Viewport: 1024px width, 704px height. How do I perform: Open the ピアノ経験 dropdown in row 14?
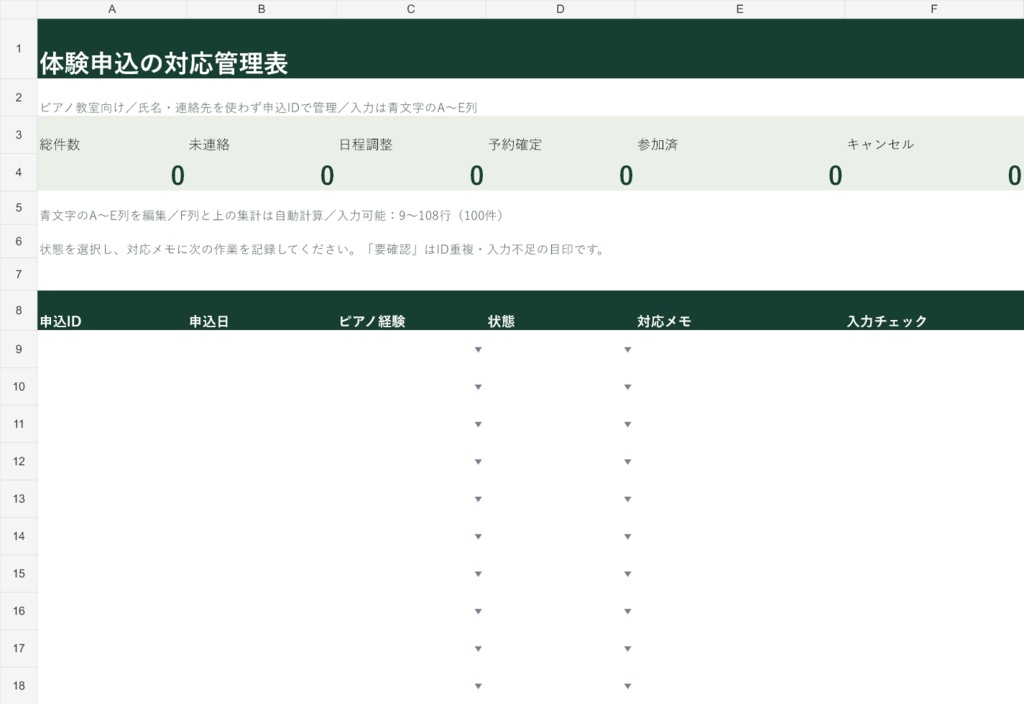coord(478,537)
